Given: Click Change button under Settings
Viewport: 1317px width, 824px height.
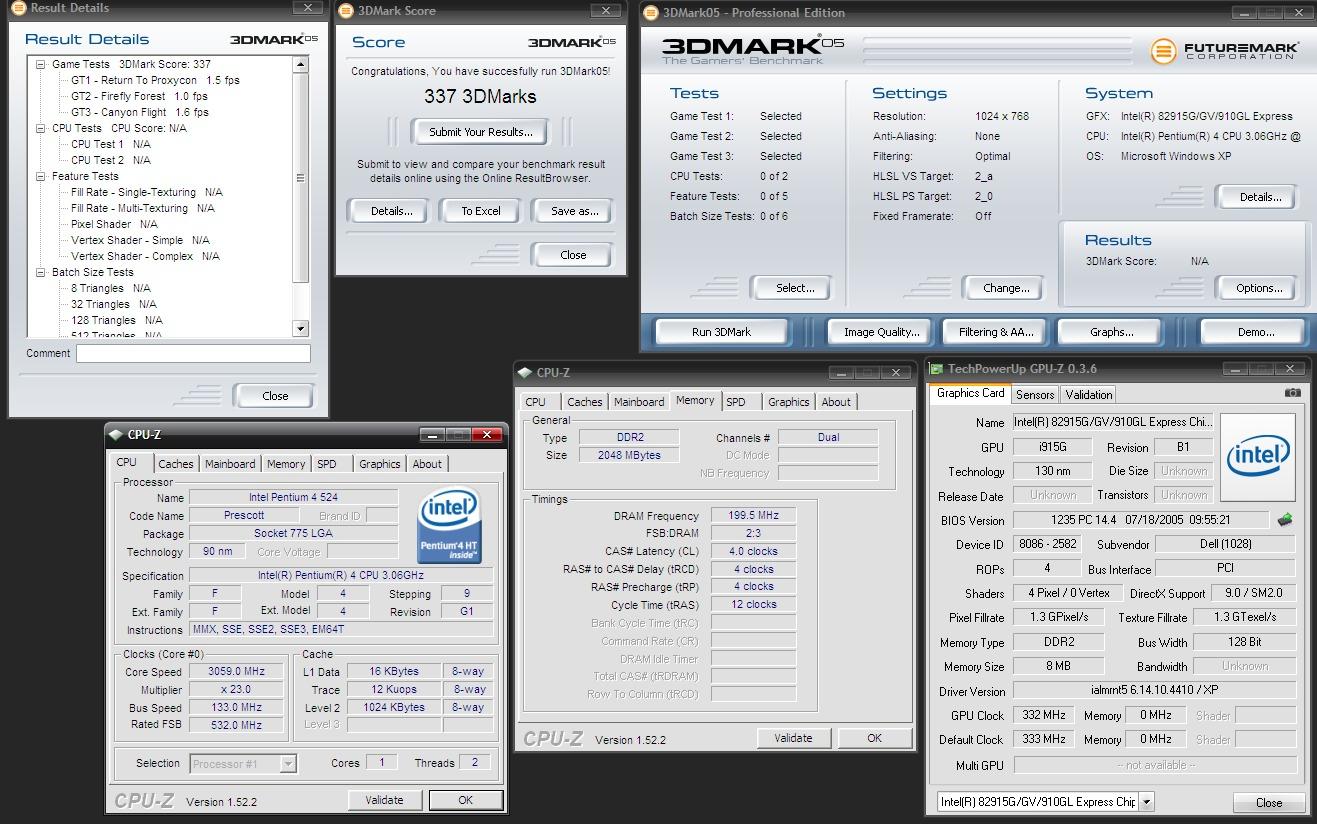Looking at the screenshot, I should click(x=1006, y=288).
